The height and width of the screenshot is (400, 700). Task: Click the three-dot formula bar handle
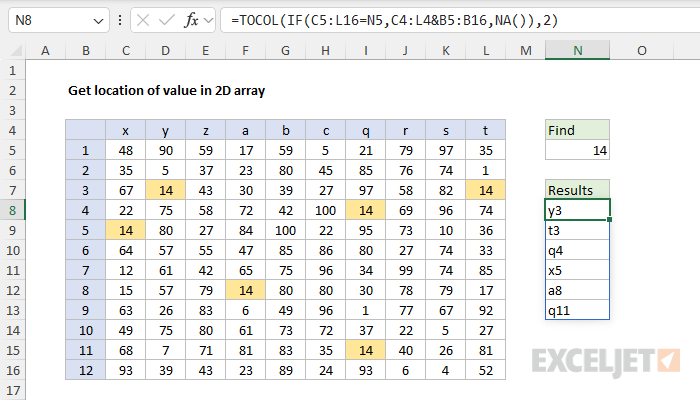[x=120, y=20]
